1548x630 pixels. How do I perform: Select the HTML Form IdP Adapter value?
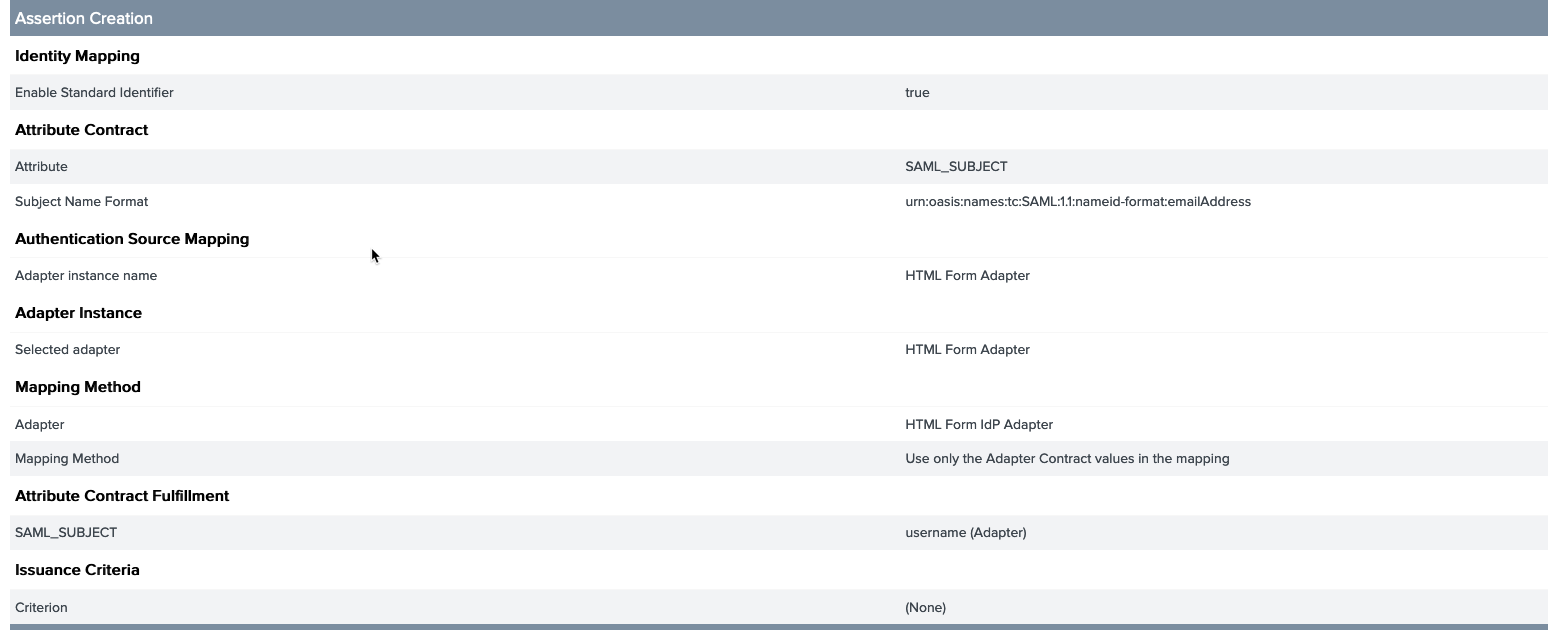pos(980,424)
